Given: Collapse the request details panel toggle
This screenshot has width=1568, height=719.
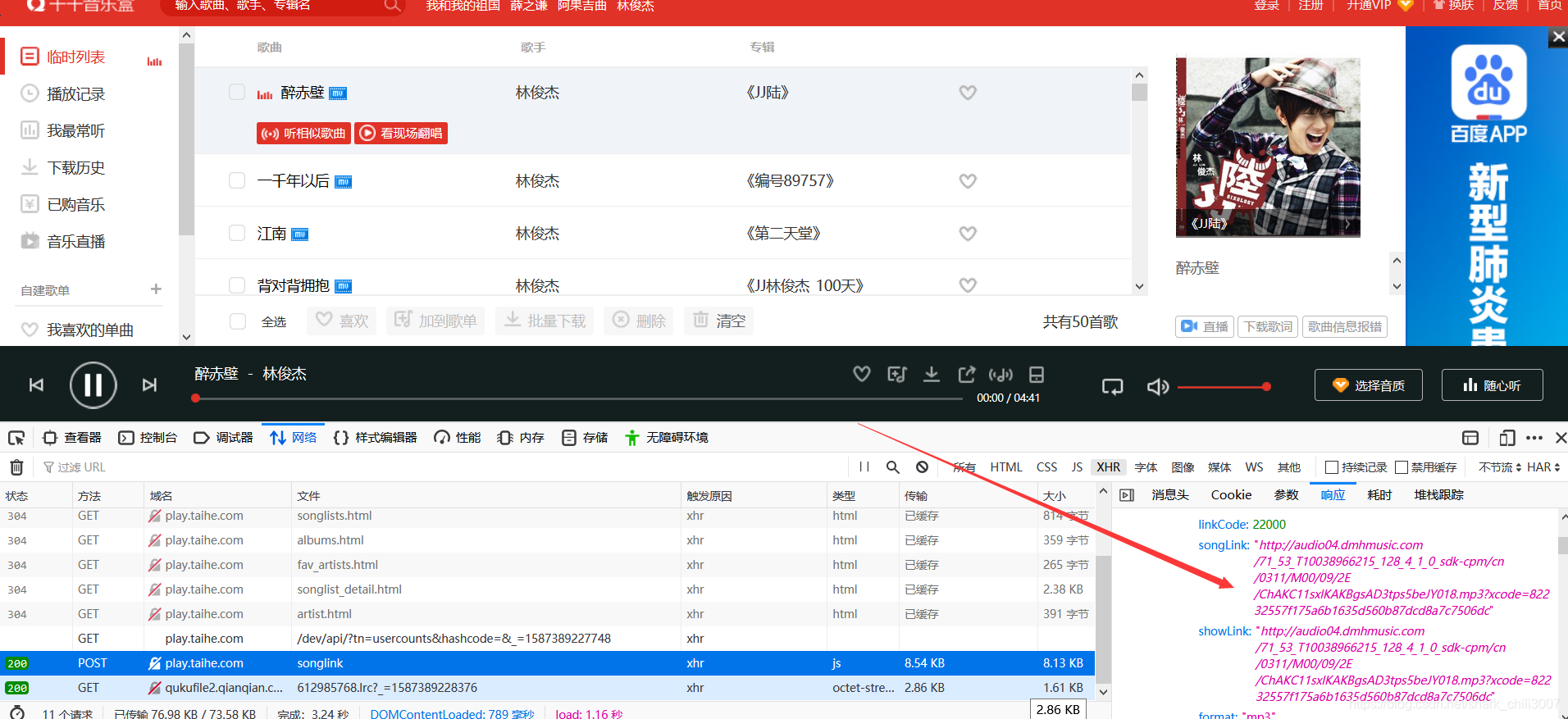Looking at the screenshot, I should point(1128,495).
